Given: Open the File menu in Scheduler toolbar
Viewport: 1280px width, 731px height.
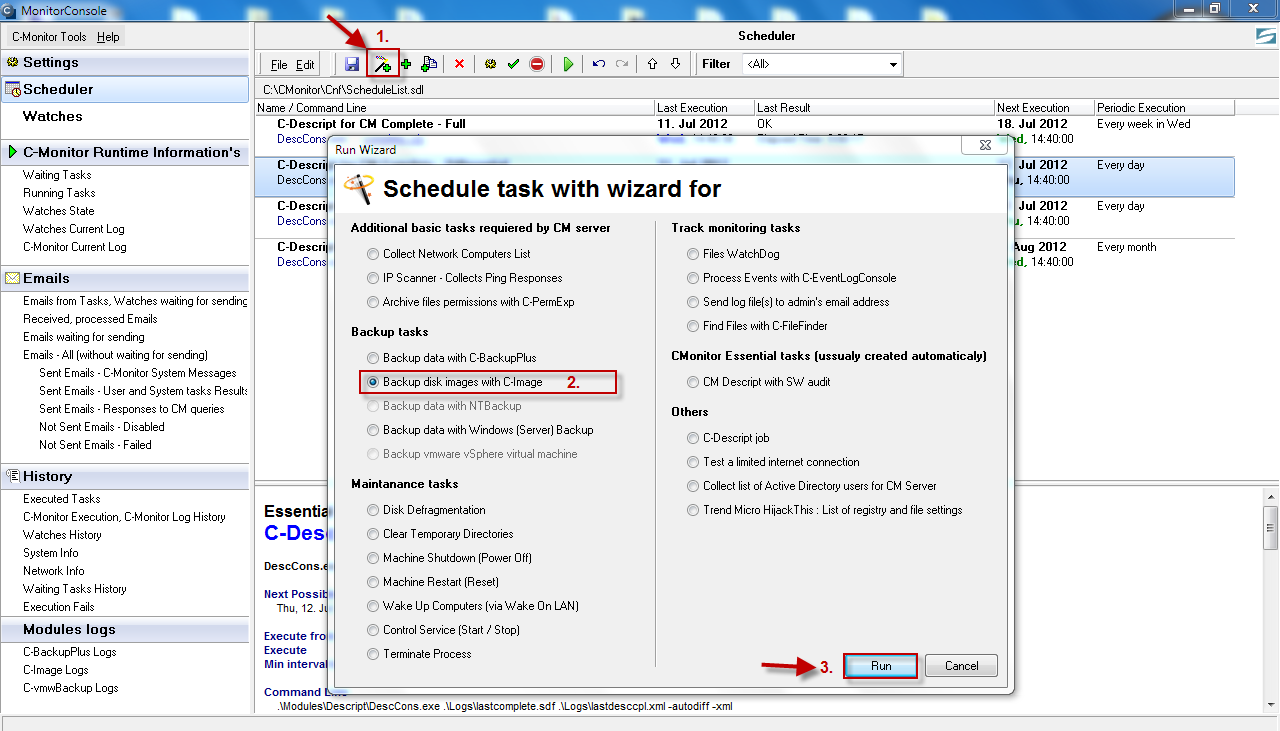Looking at the screenshot, I should pyautogui.click(x=279, y=65).
